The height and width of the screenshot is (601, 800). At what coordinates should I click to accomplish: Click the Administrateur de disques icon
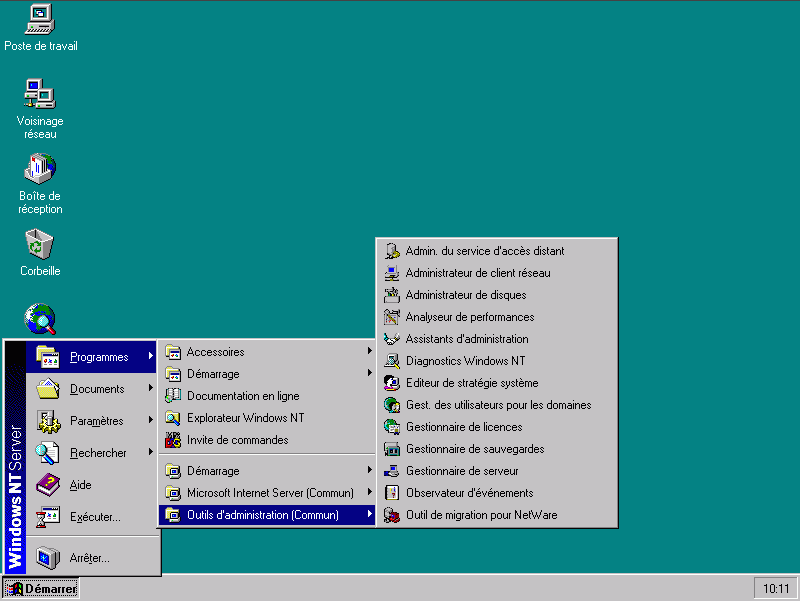(392, 295)
